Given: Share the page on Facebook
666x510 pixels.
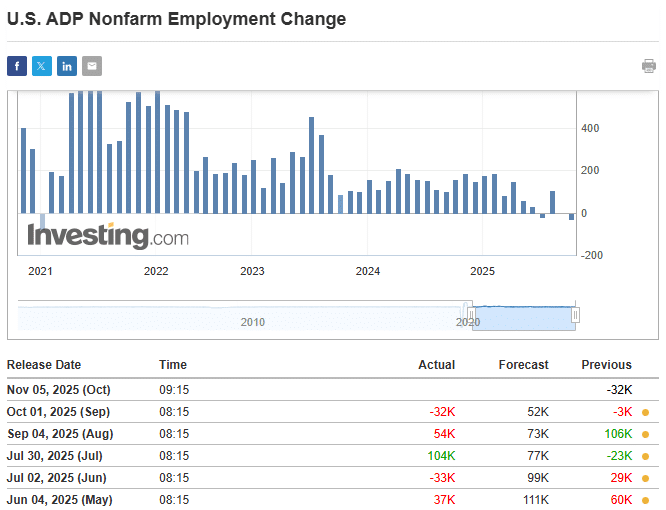Looking at the screenshot, I should click(x=17, y=66).
